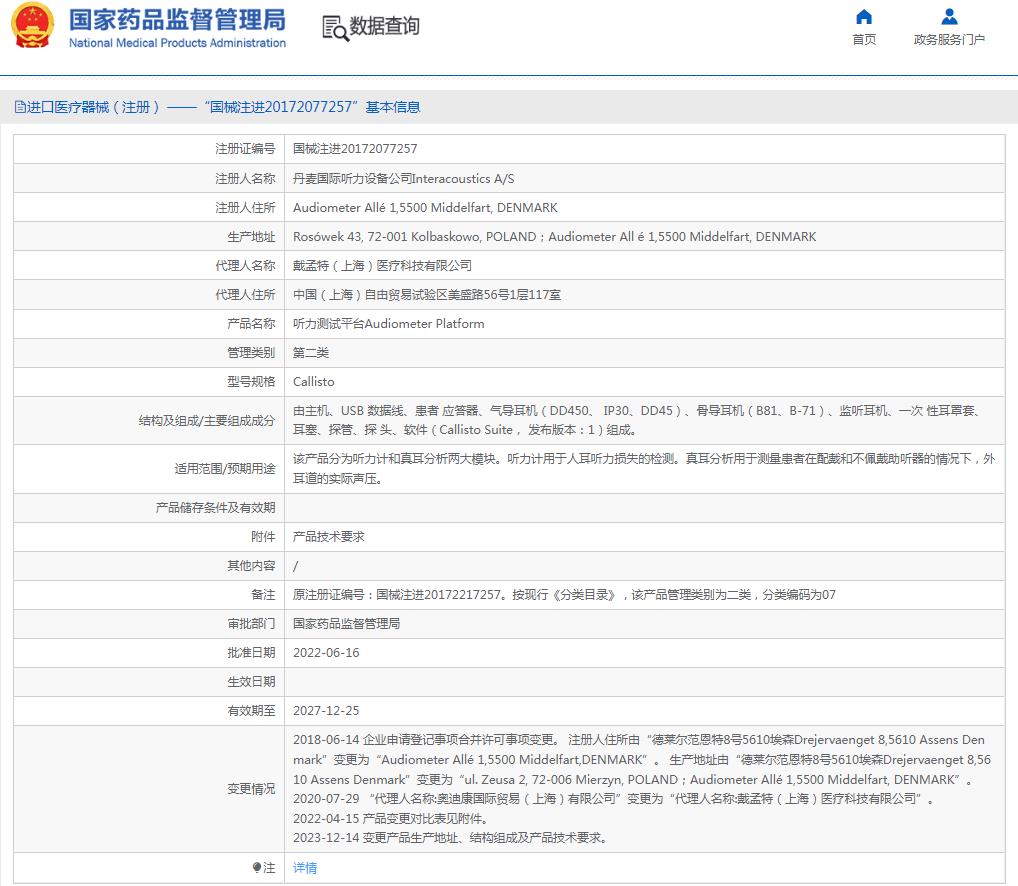Click the 政务服务门户 text link
This screenshot has width=1018, height=886.
click(949, 40)
